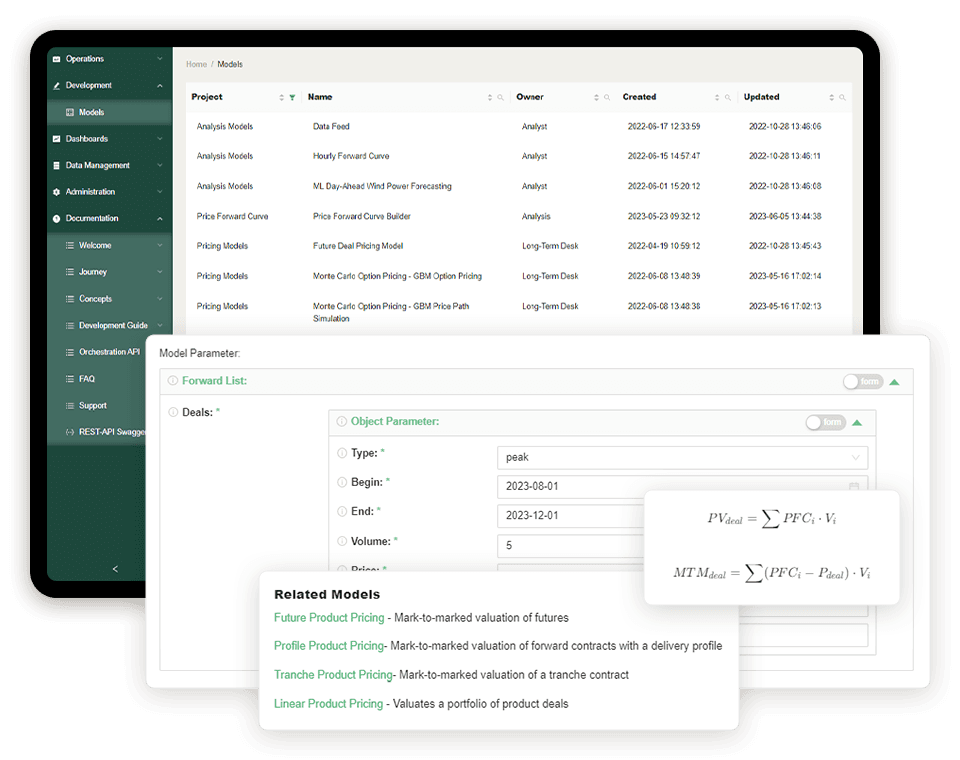Click the Data Management sidebar icon

pos(58,165)
